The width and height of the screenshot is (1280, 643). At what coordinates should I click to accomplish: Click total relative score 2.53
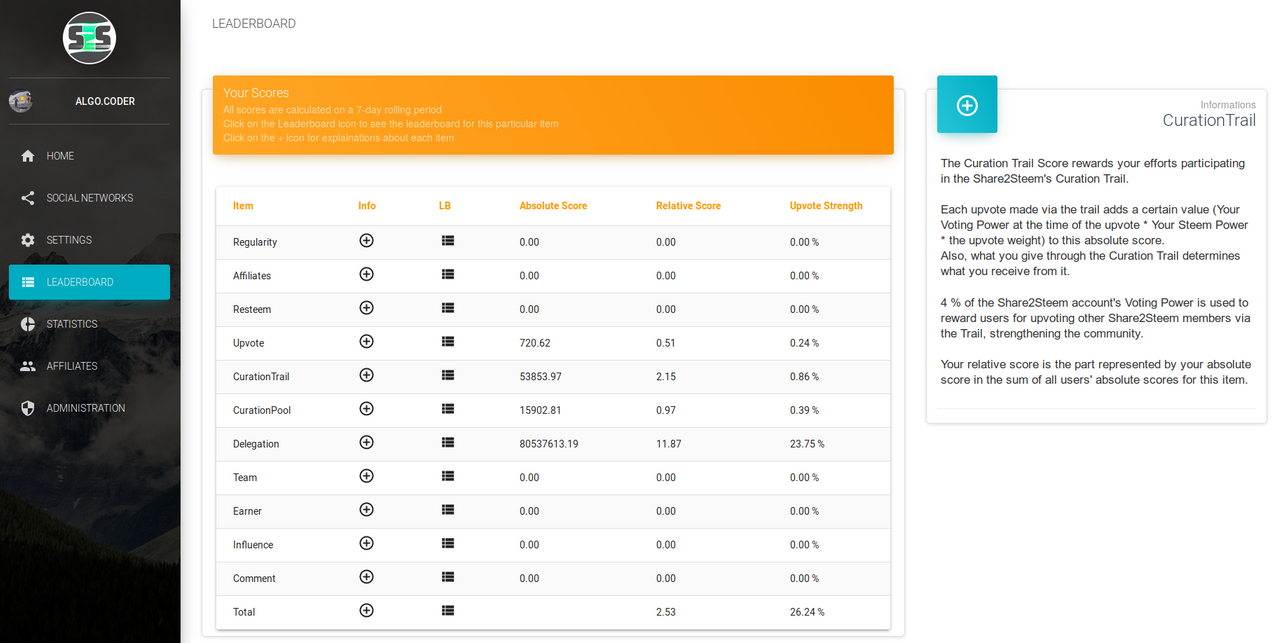point(666,612)
